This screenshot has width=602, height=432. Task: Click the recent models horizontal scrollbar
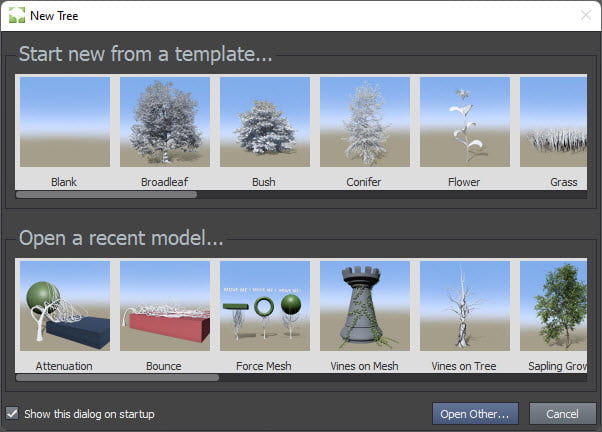[x=117, y=377]
